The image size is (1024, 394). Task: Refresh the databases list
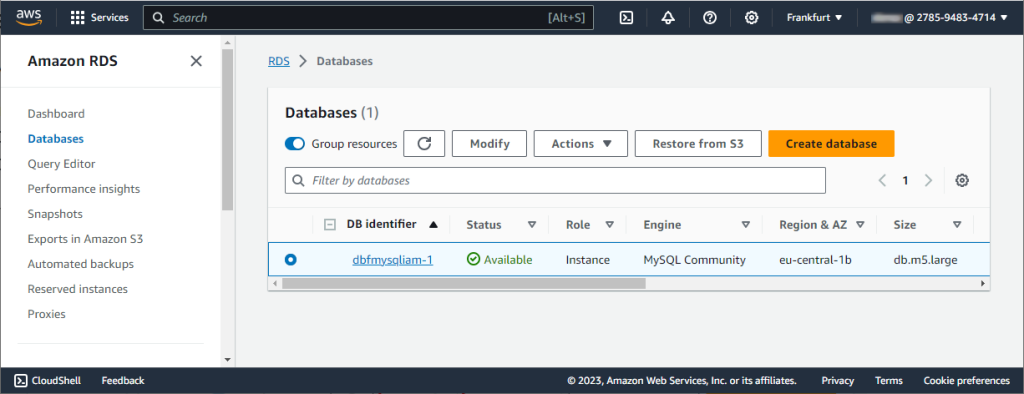(424, 144)
